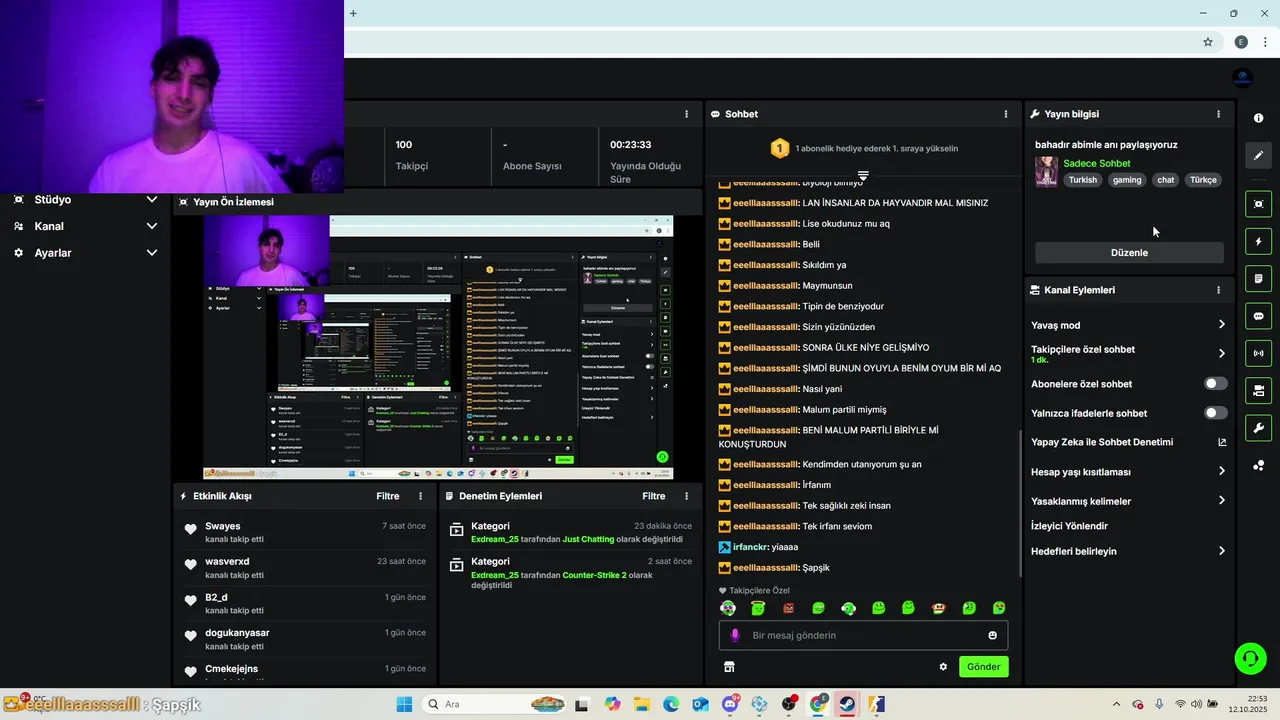This screenshot has height=720, width=1280.
Task: Open Hedefleri belirleyin arrow
Action: [1222, 551]
